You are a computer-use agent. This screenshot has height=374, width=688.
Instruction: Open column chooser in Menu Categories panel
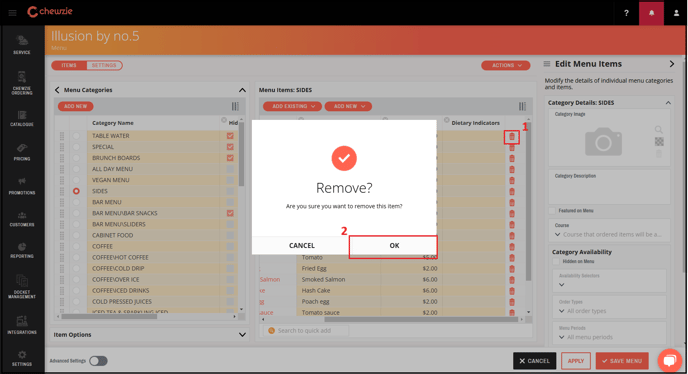click(235, 106)
